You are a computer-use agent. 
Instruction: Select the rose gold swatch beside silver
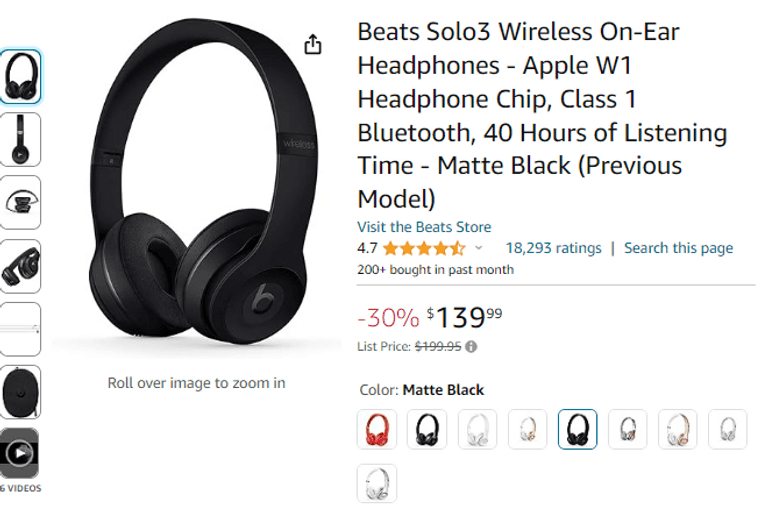coord(677,430)
